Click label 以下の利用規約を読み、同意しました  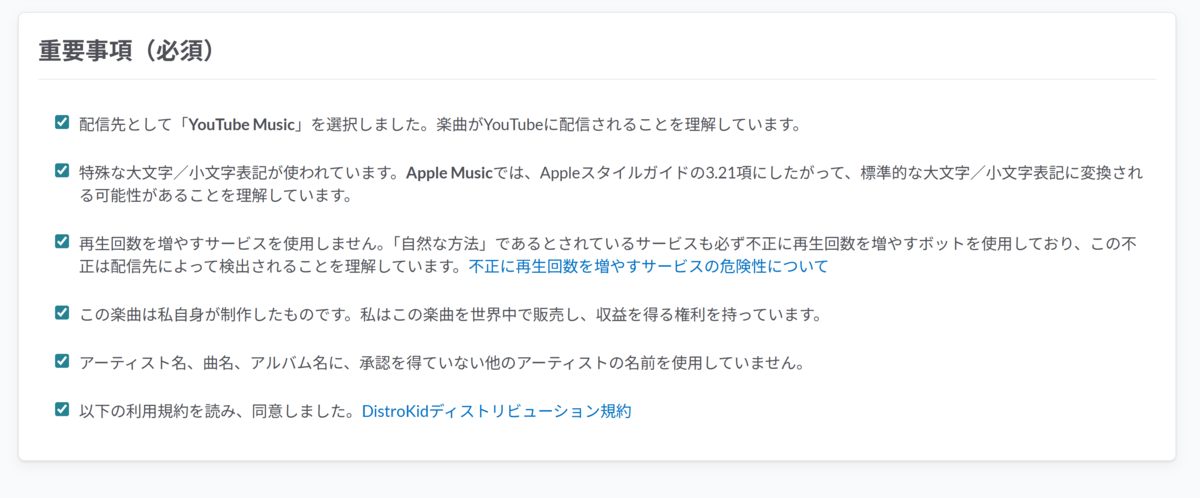218,410
